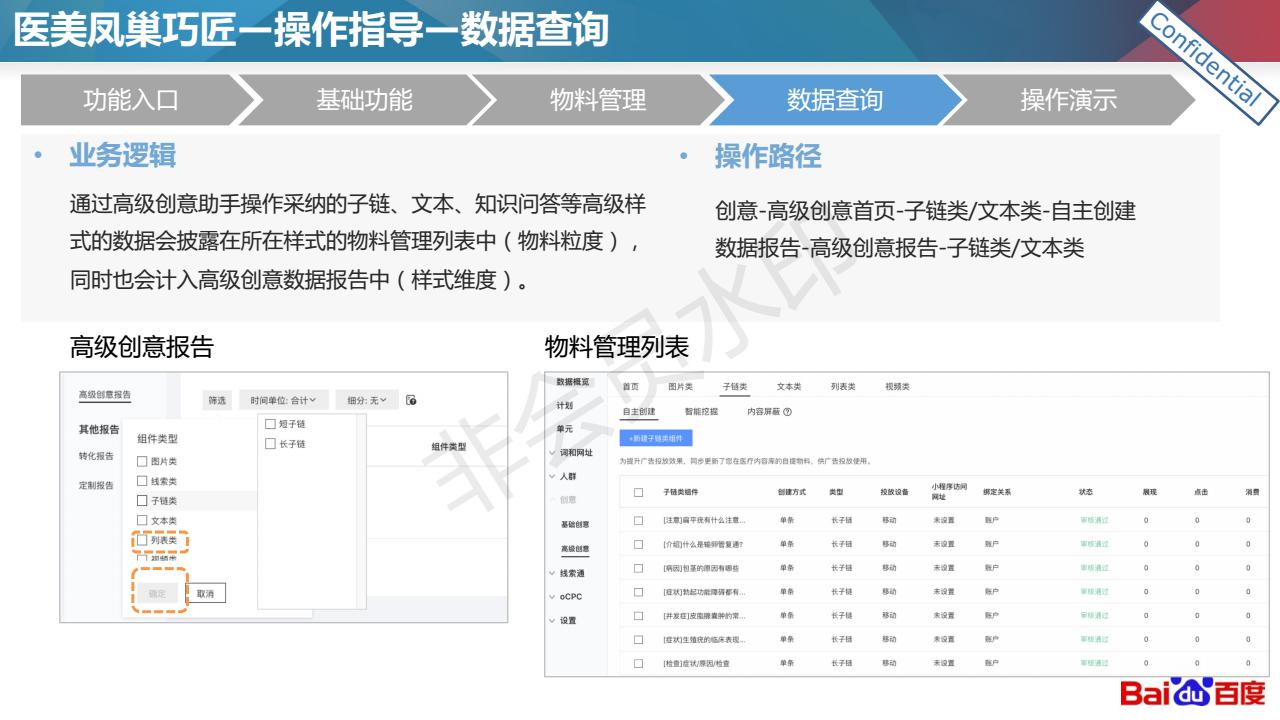Open 基础创意 in the left navigation

tap(574, 525)
